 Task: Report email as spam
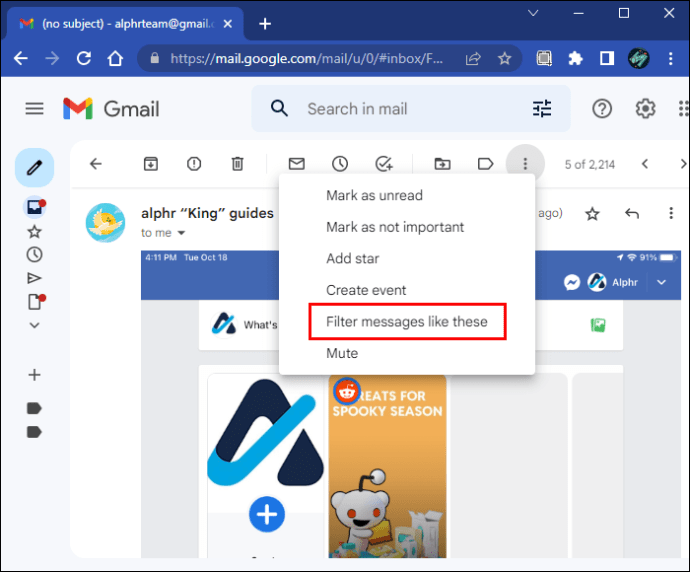194,164
